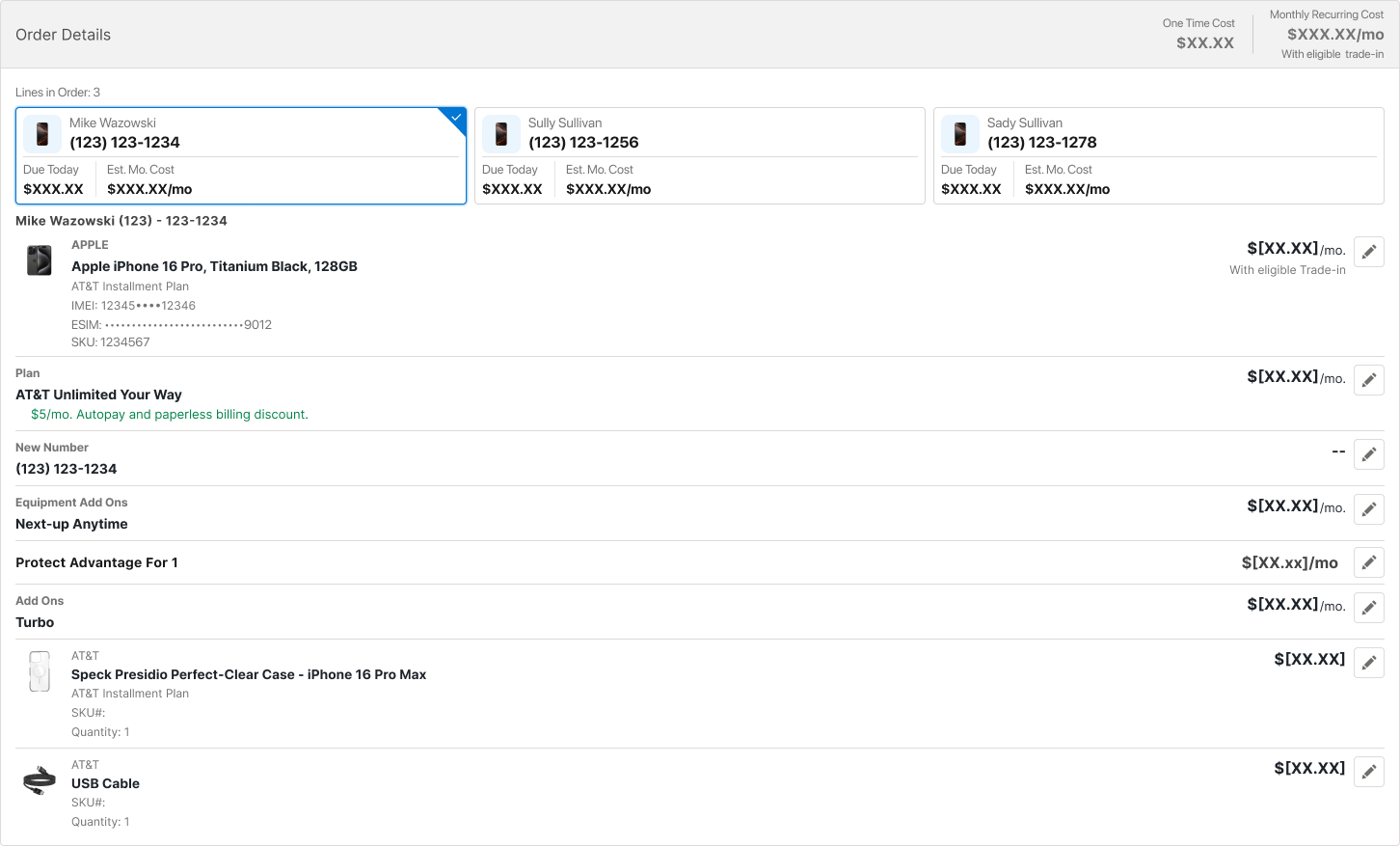Image resolution: width=1400 pixels, height=846 pixels.
Task: Click the USB Cable product image
Action: 40,780
